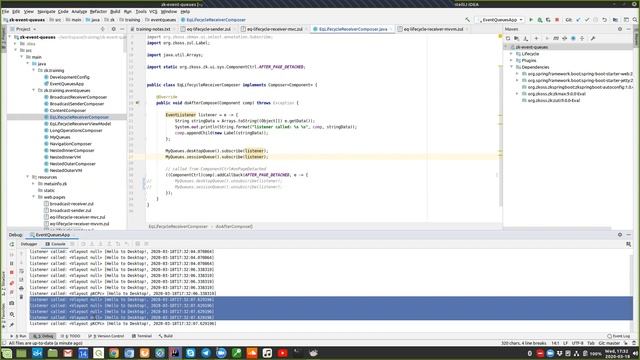
Task: Expand the metainfo.zk folder
Action: click(34, 184)
